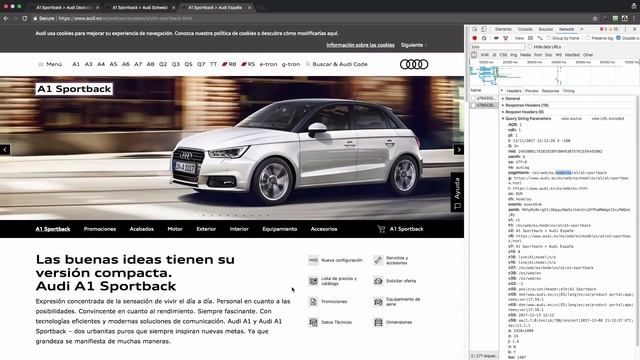
Task: Click the shopping cart A1 Sportback icon
Action: pos(381,229)
